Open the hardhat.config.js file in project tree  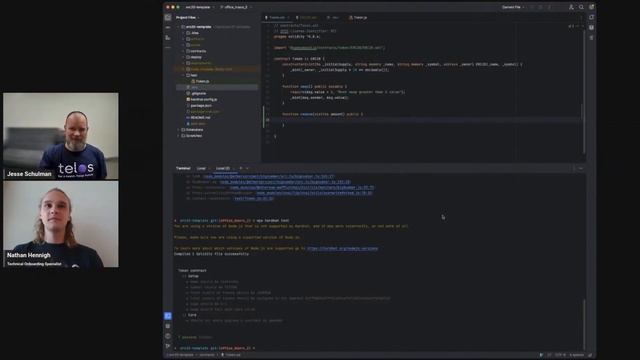tap(202, 99)
